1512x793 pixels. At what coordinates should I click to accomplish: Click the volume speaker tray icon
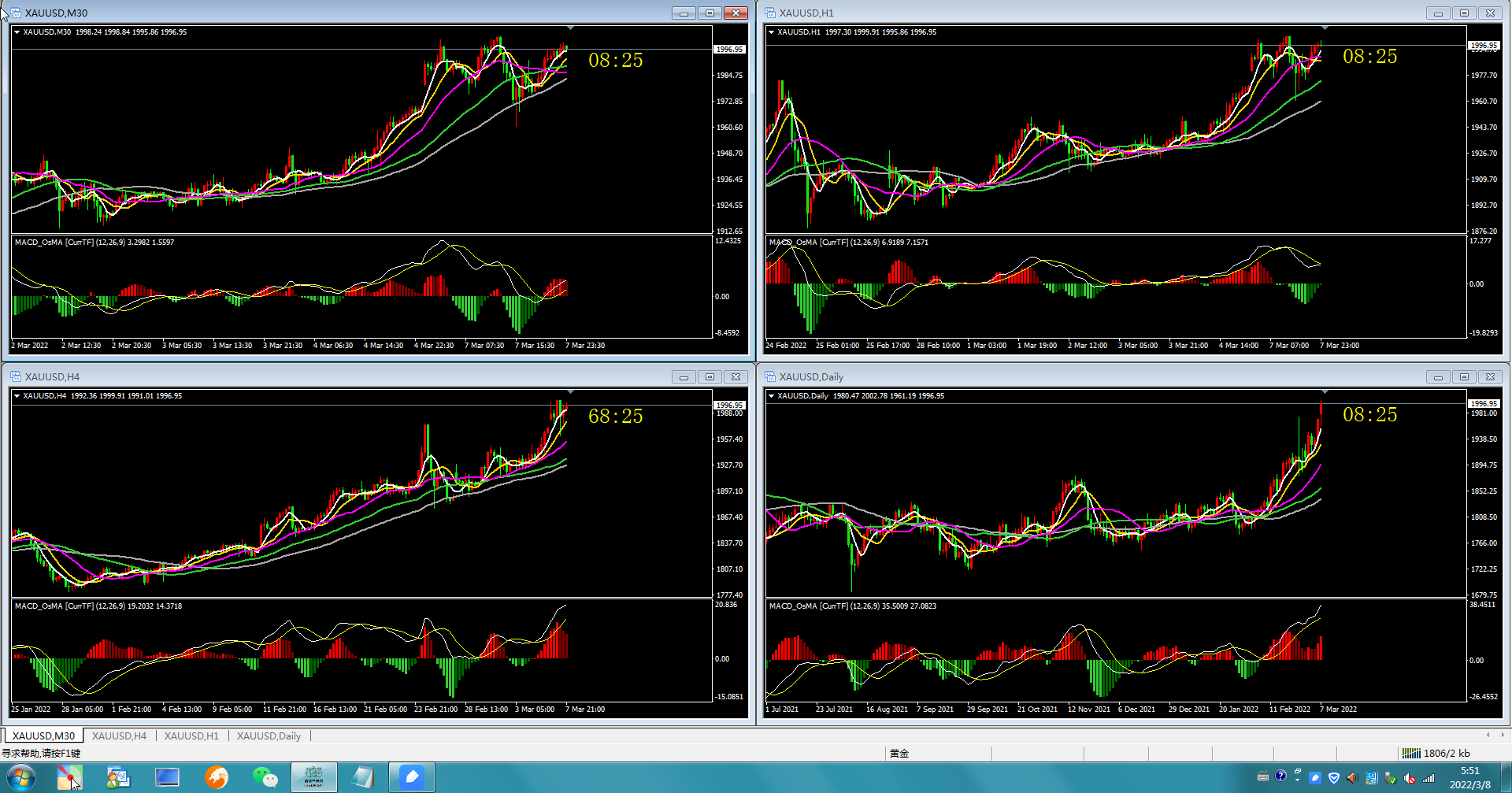[x=1352, y=778]
